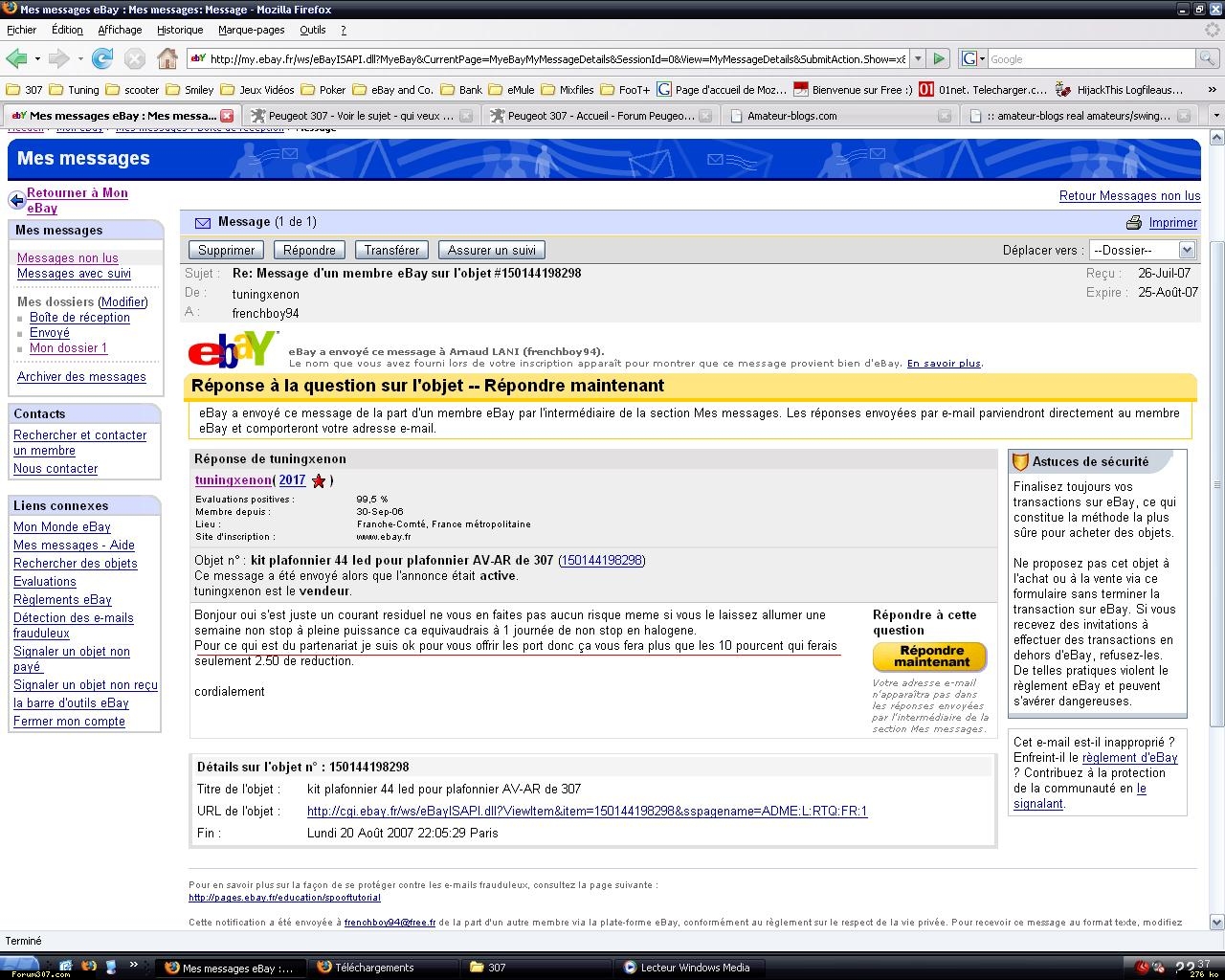The width and height of the screenshot is (1225, 980).
Task: Open Boîte de réception folder link
Action: click(79, 318)
